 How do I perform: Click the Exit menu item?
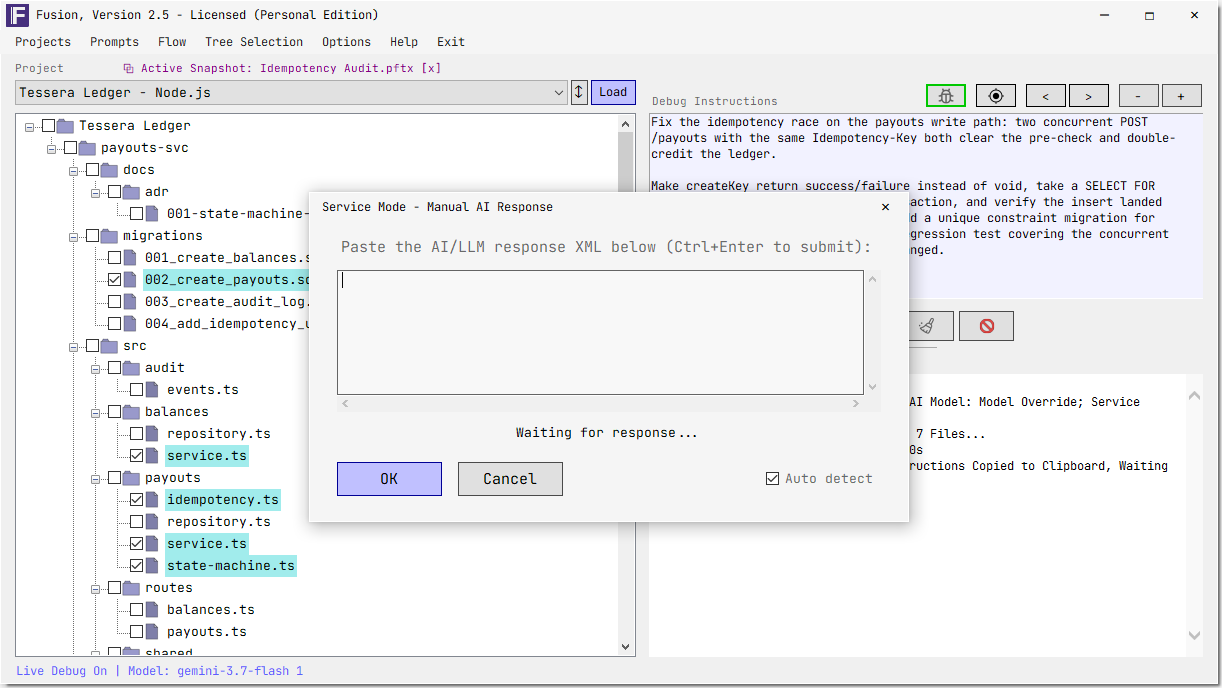451,42
